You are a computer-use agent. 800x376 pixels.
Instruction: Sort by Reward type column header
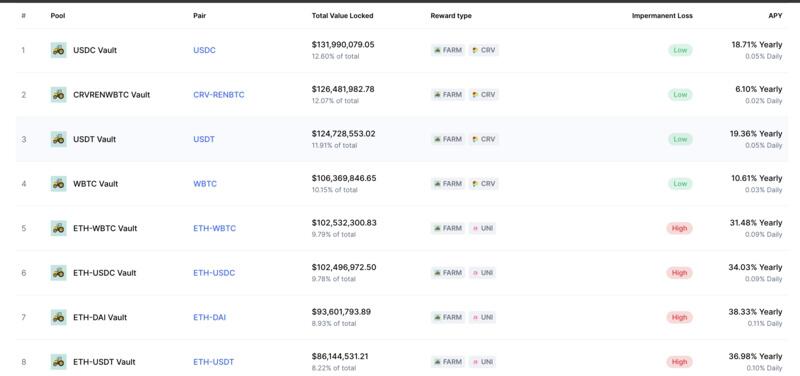point(451,16)
